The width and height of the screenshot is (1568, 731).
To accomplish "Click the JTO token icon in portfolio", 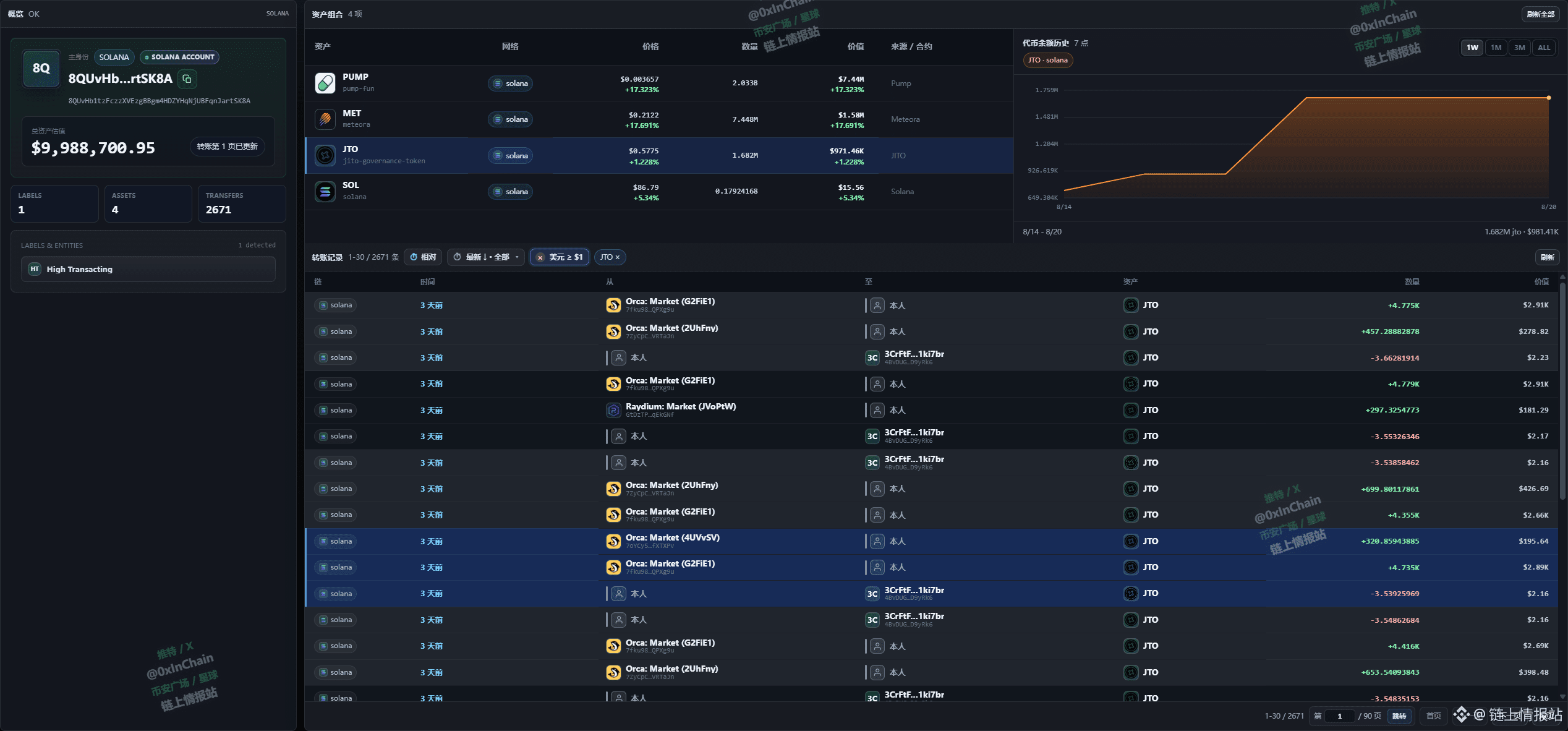I will click(325, 155).
